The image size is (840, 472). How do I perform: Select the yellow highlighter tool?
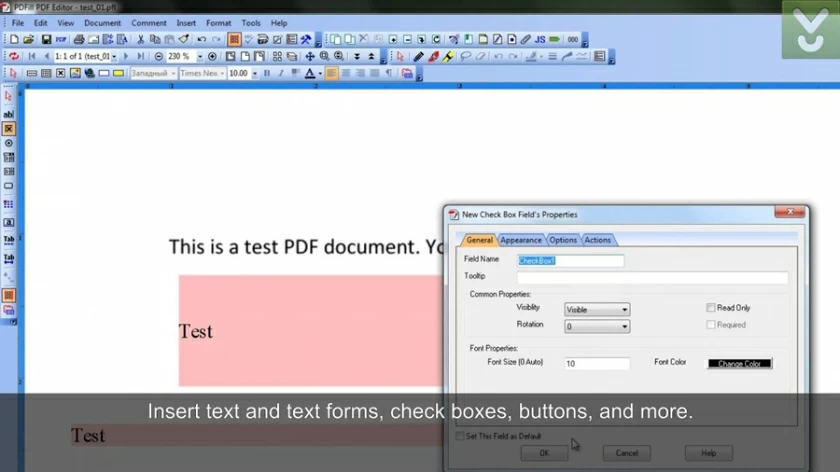coord(448,56)
